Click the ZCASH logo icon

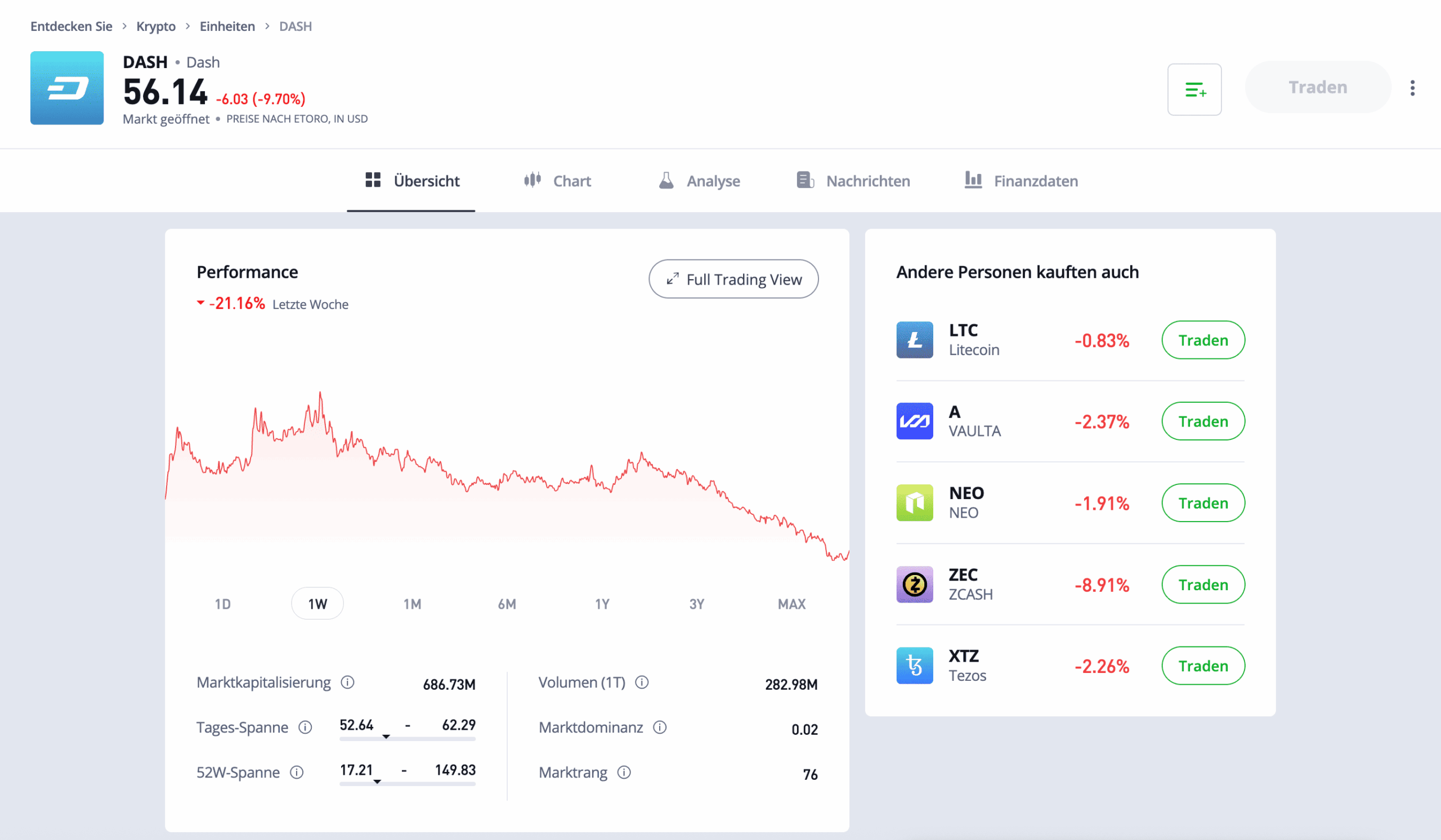(x=914, y=585)
